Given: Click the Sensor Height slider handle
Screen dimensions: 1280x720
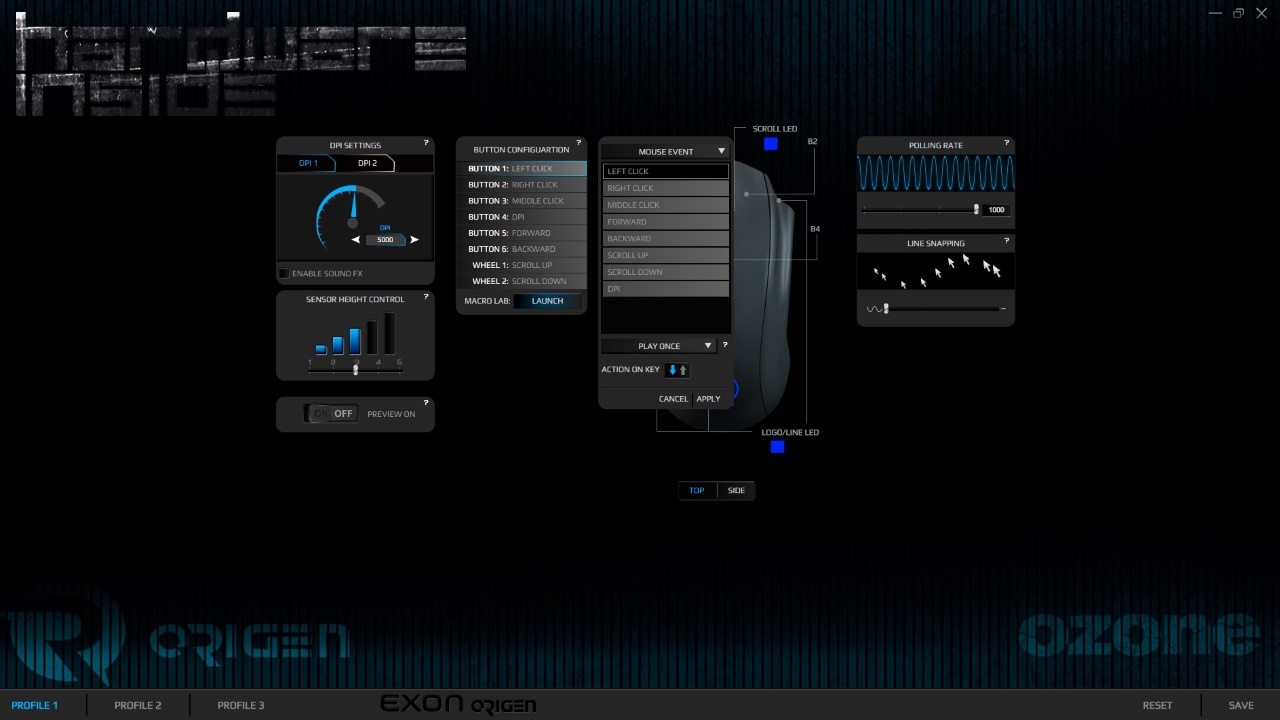Looking at the screenshot, I should (x=356, y=370).
